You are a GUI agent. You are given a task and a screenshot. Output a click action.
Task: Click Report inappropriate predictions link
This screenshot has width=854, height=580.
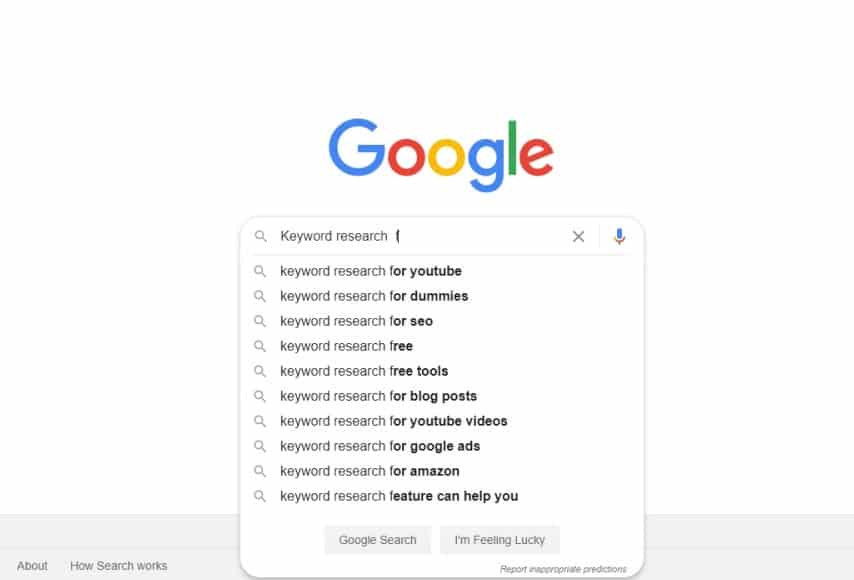coord(563,569)
